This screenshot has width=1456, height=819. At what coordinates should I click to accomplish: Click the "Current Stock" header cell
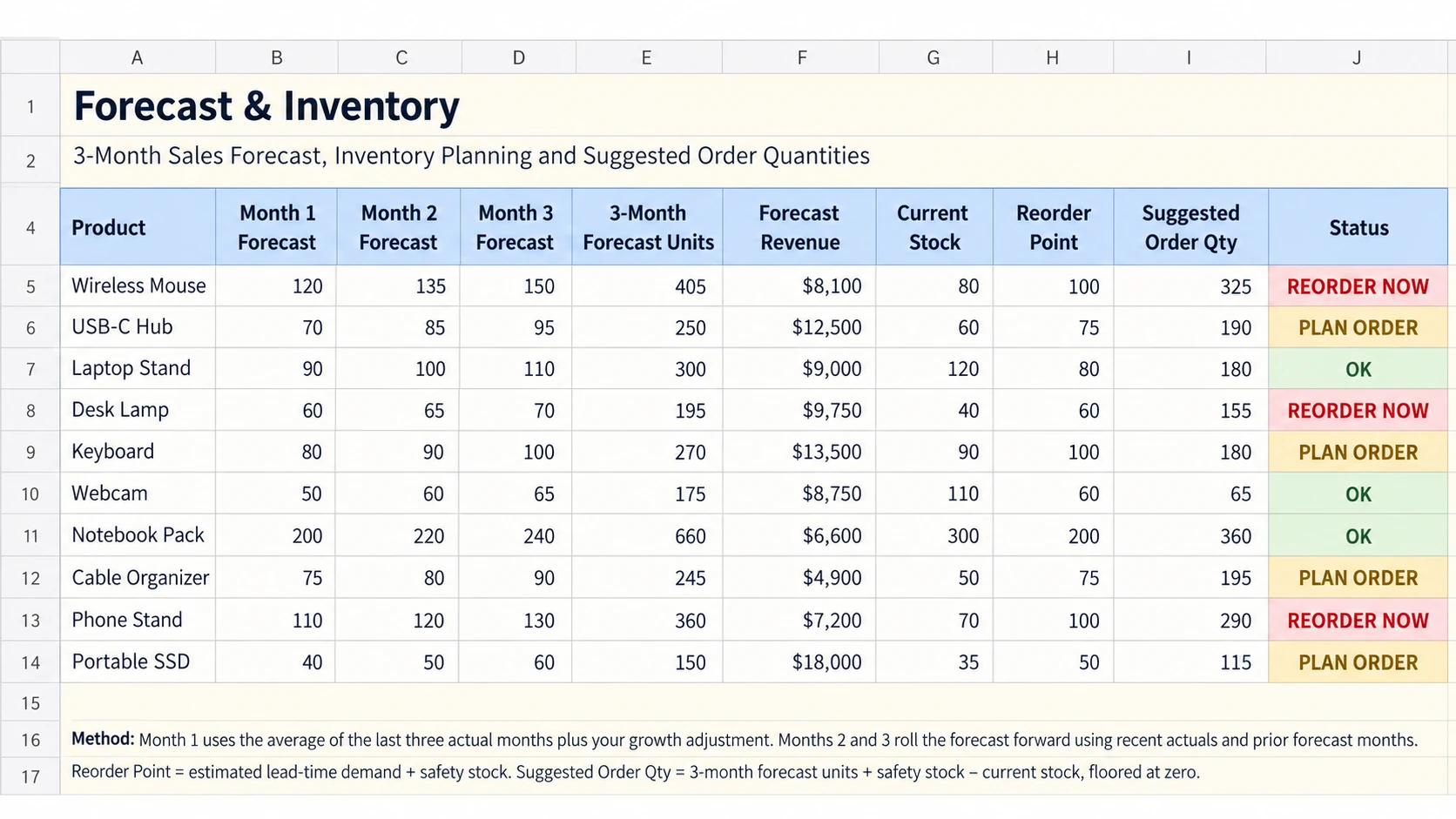[x=934, y=227]
